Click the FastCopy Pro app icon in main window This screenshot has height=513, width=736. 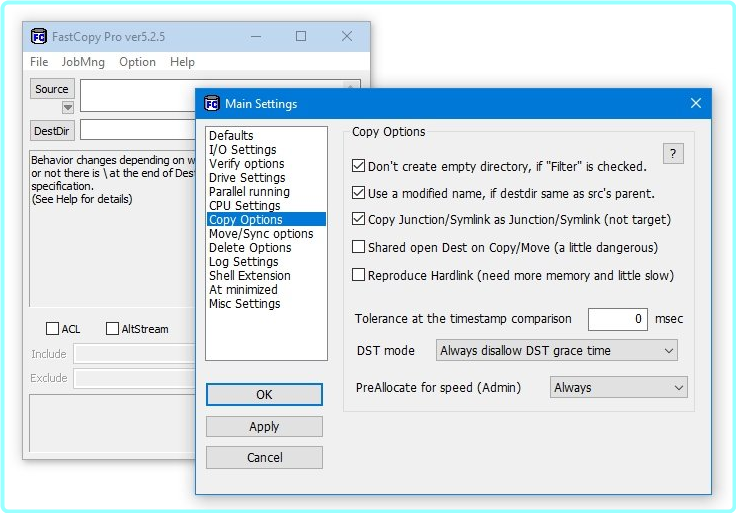39,37
